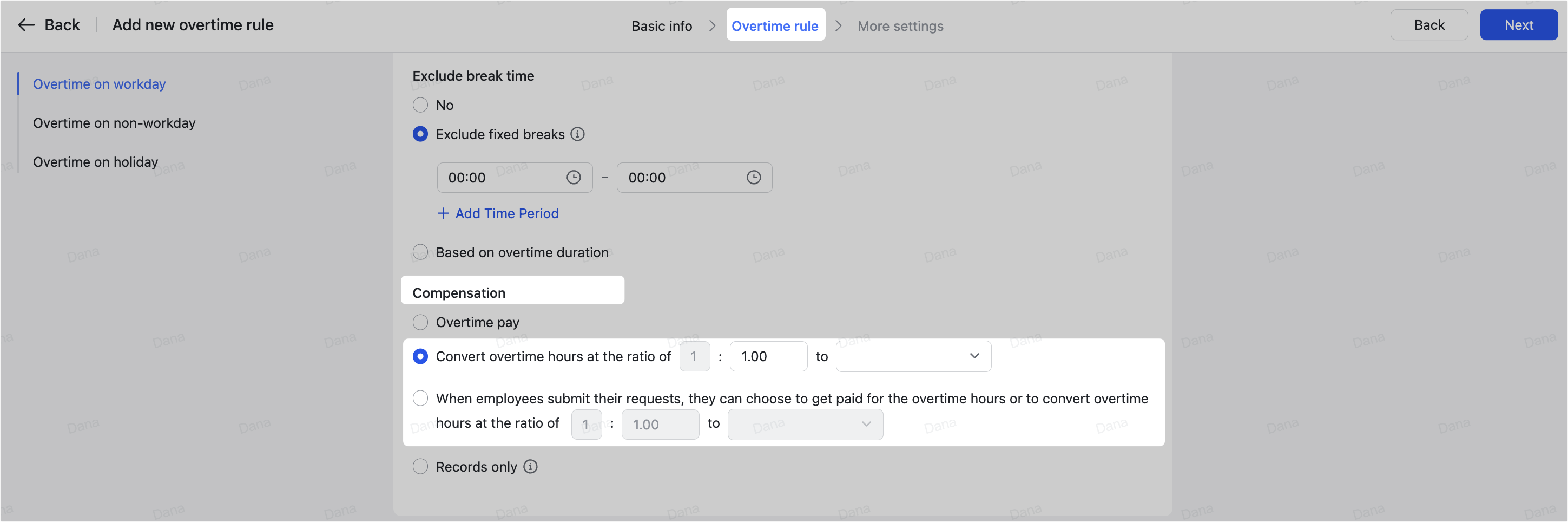Open the end time clock picker
Image resolution: width=1568 pixels, height=522 pixels.
pyautogui.click(x=753, y=177)
